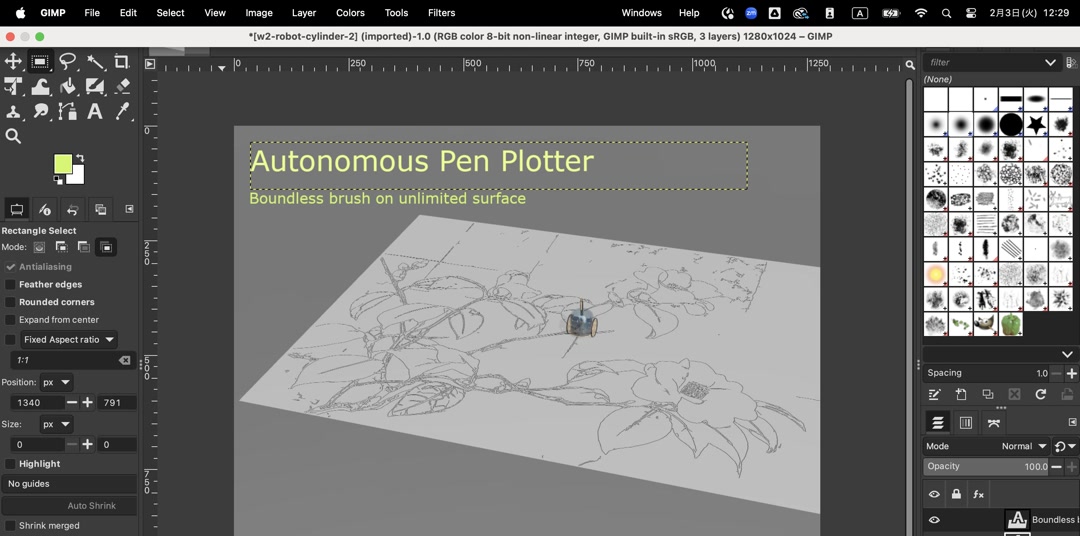Select the Move tool
Screen dimensions: 1080x536
click(x=13, y=61)
